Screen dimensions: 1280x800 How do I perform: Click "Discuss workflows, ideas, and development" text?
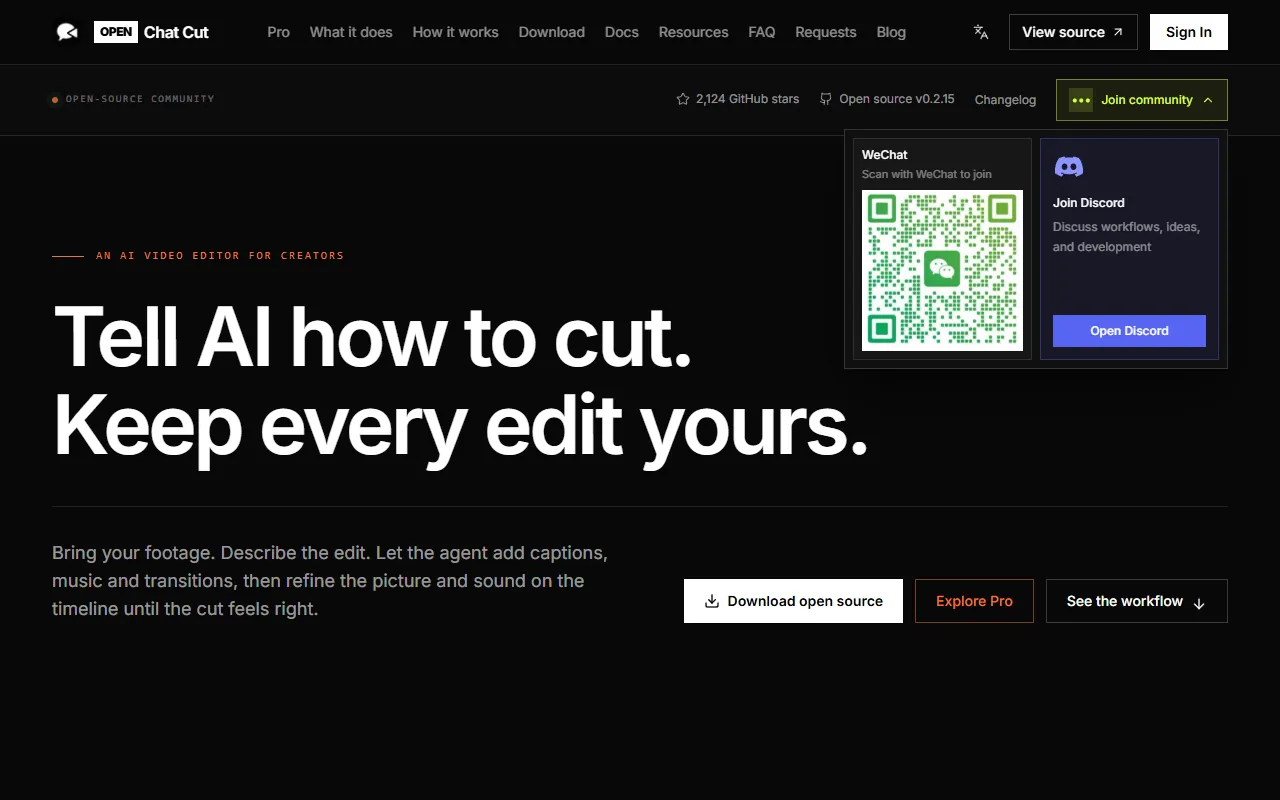[x=1127, y=237]
